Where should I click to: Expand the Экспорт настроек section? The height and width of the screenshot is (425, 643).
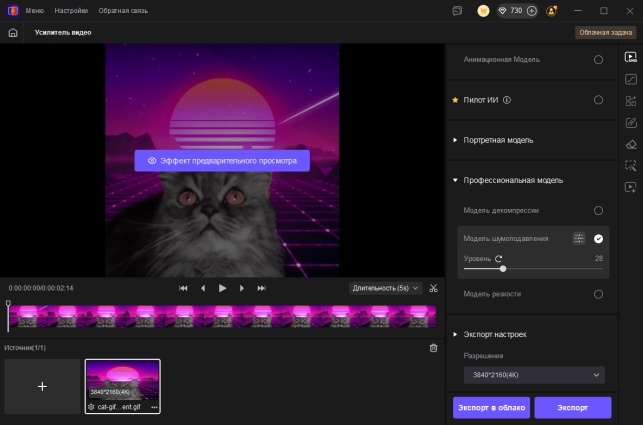[x=455, y=334]
